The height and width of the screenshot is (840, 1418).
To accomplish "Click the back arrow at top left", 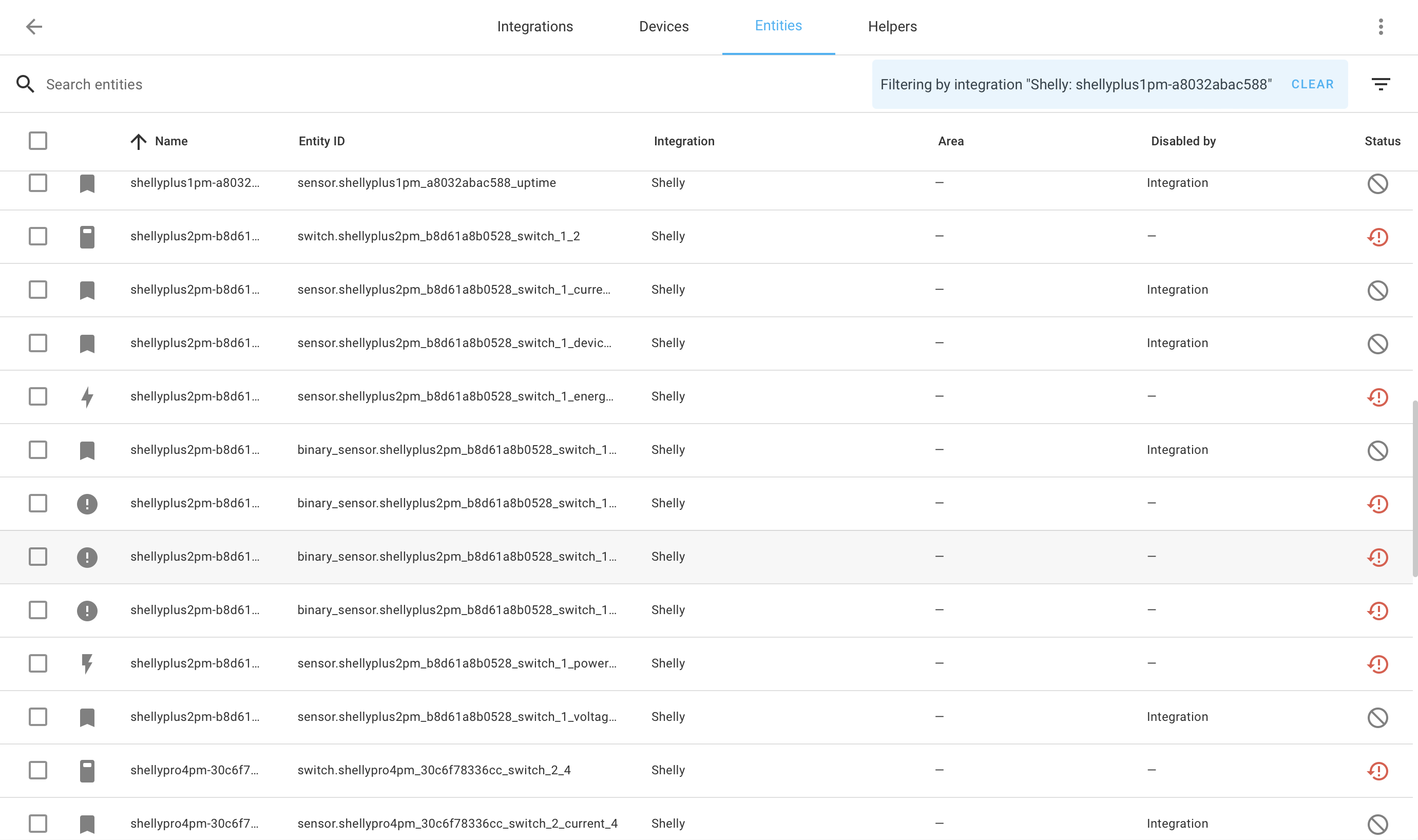I will coord(34,27).
